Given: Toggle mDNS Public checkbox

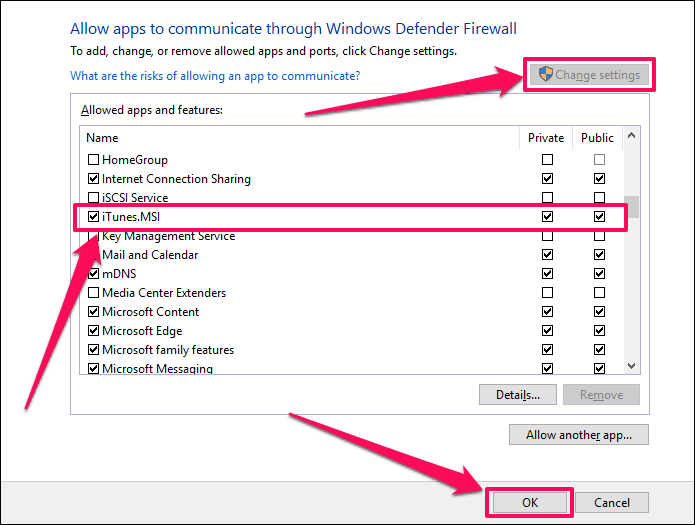Looking at the screenshot, I should pyautogui.click(x=599, y=274).
